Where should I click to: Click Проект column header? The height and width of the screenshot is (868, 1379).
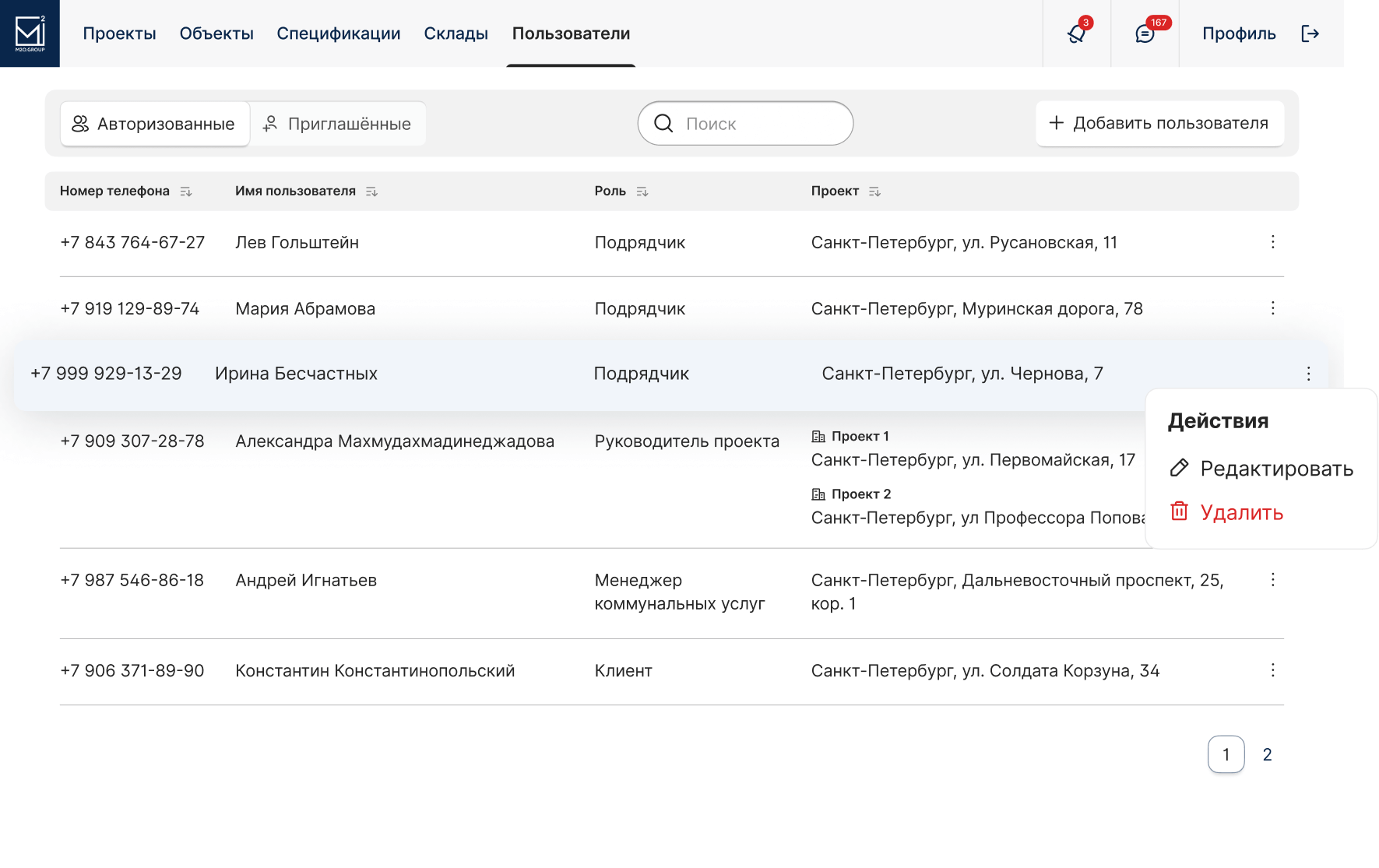[x=835, y=192]
